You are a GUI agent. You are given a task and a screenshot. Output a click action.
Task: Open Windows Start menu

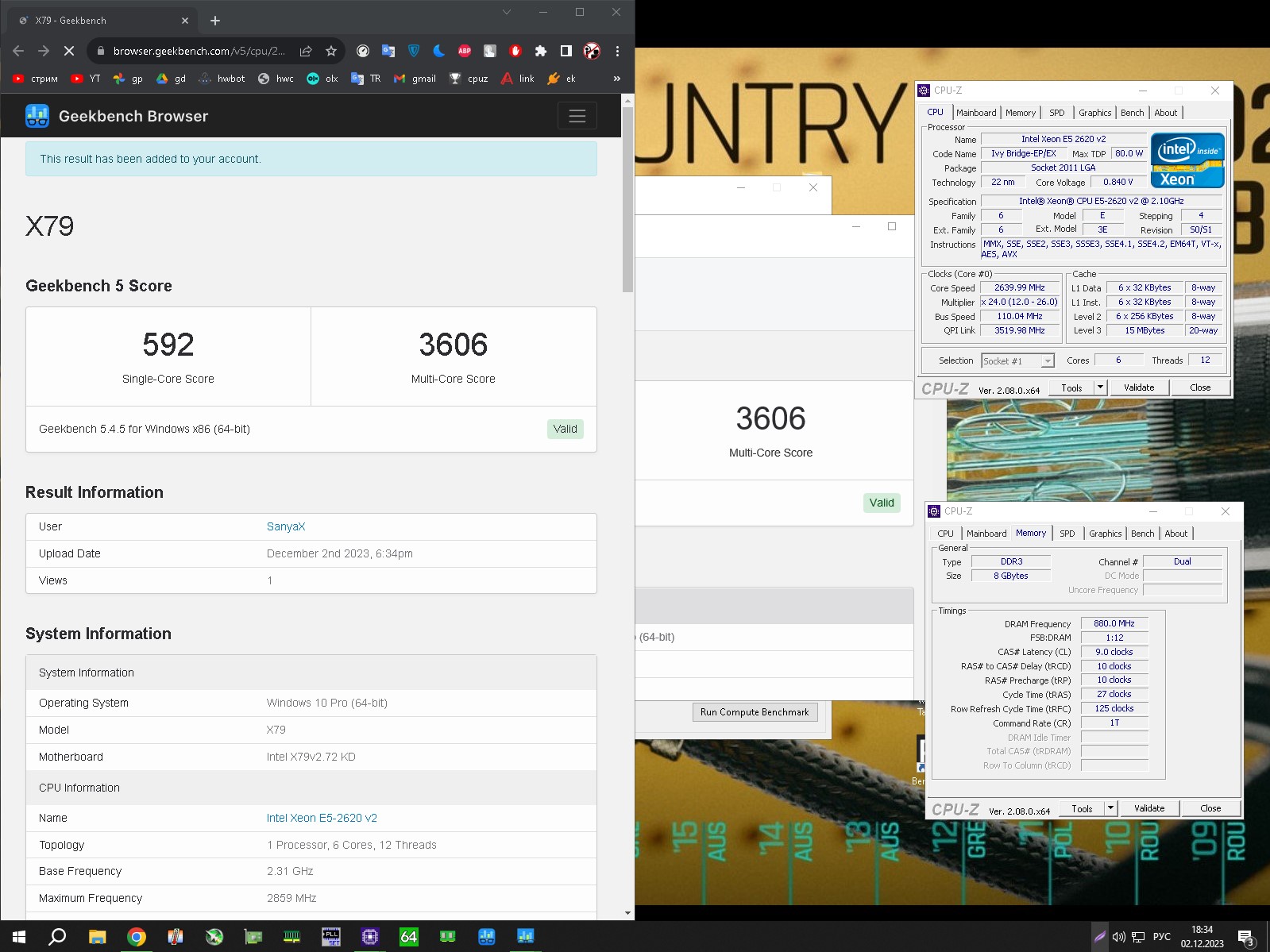tap(19, 937)
